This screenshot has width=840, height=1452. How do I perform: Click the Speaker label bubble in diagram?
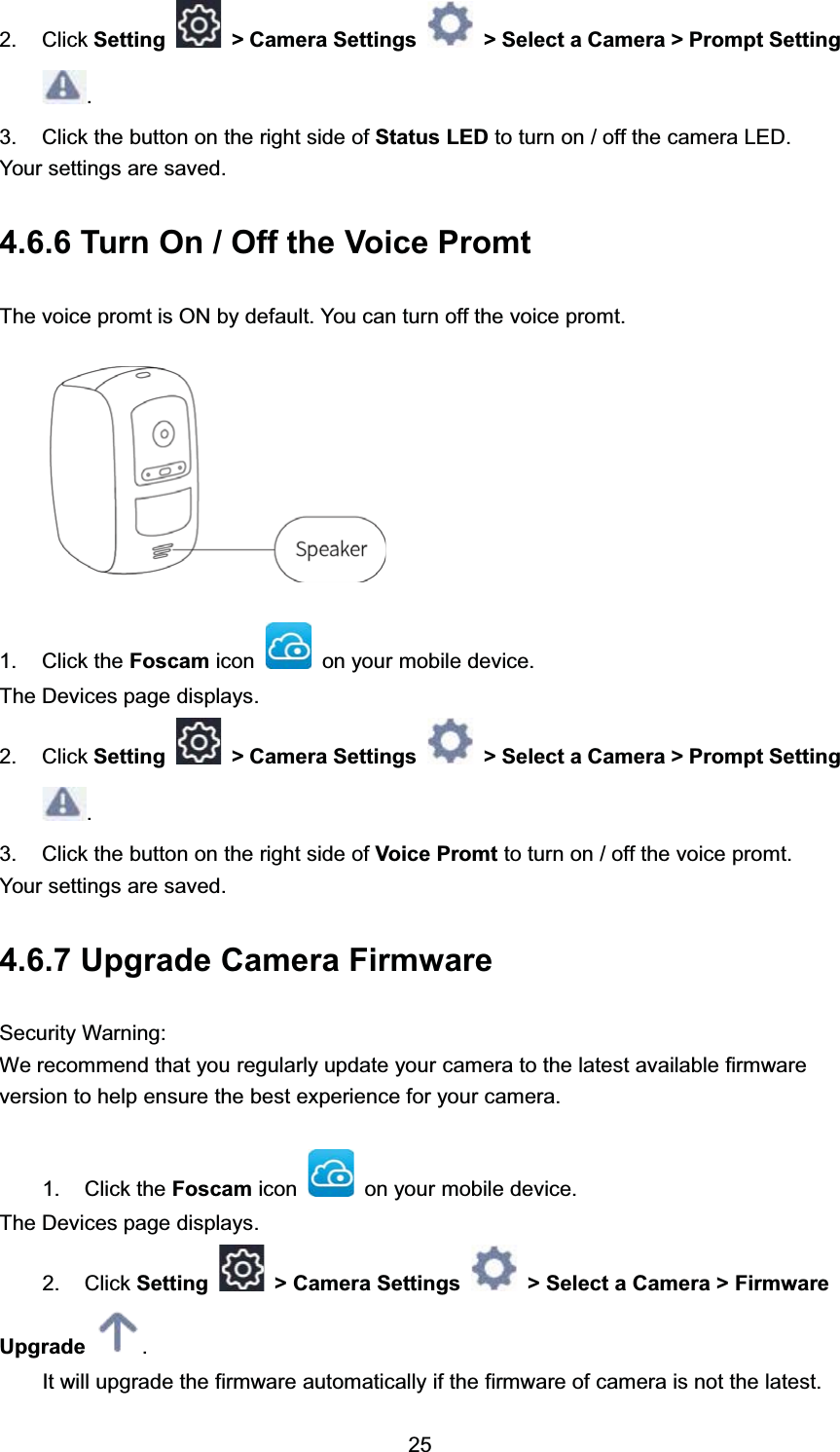331,549
